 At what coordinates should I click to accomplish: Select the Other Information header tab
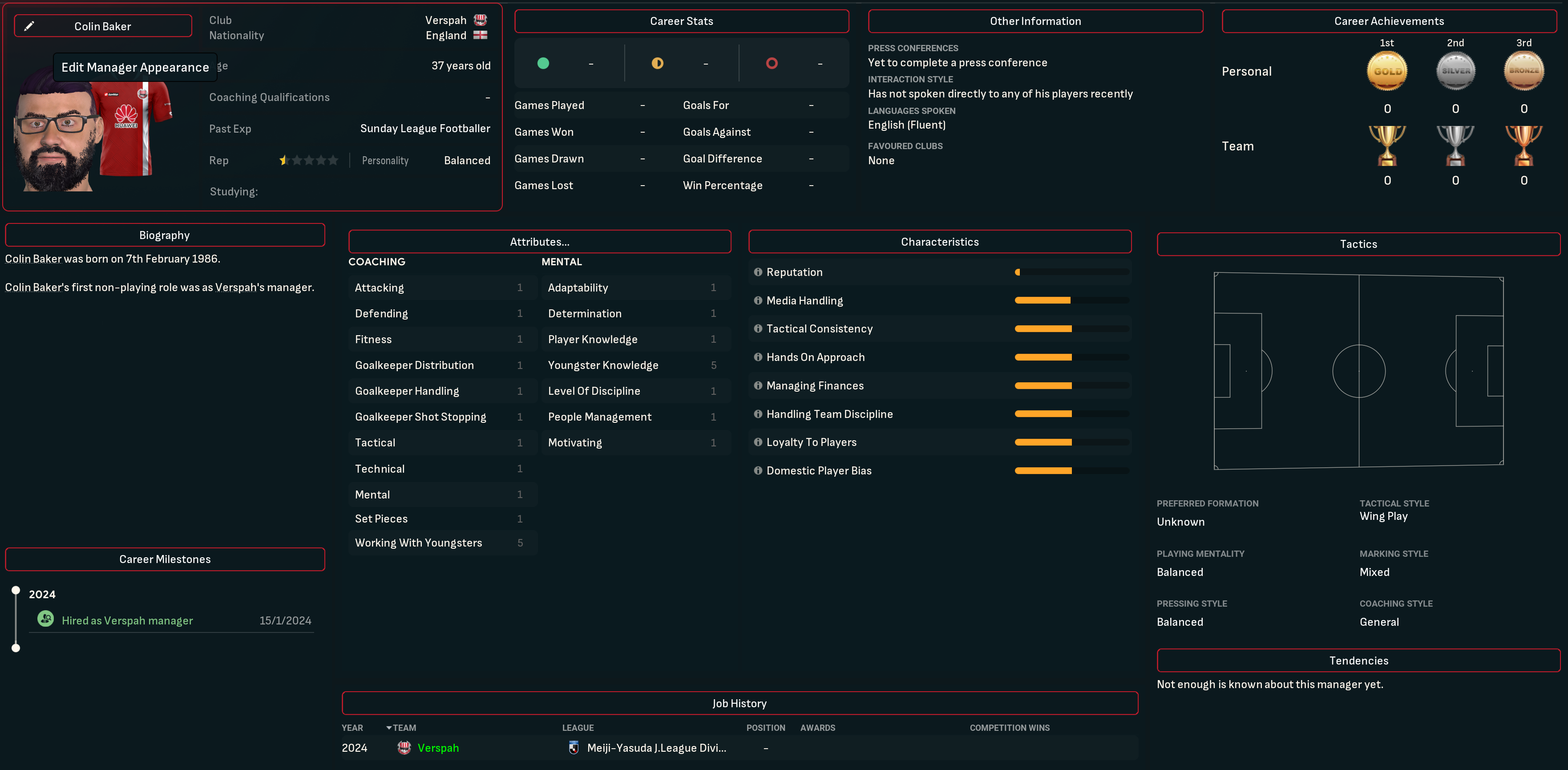click(1035, 21)
